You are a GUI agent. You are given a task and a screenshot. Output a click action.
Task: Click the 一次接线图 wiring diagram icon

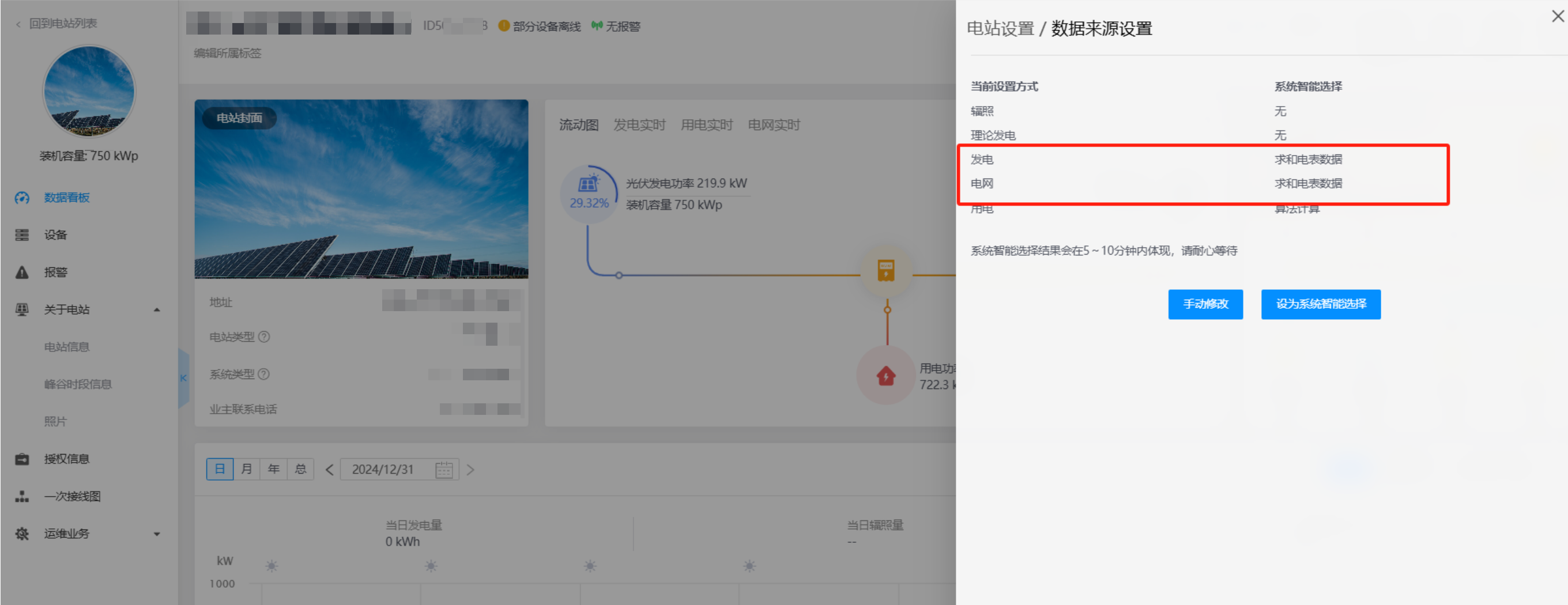22,496
